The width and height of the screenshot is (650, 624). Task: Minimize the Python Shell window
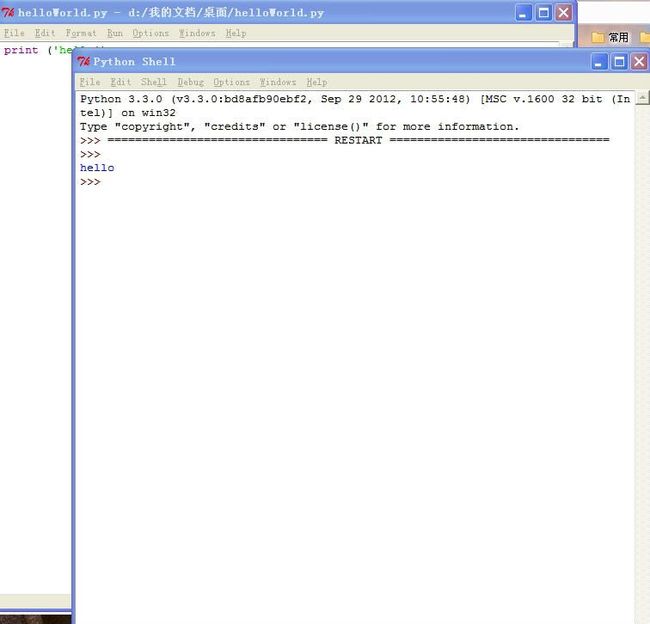599,62
